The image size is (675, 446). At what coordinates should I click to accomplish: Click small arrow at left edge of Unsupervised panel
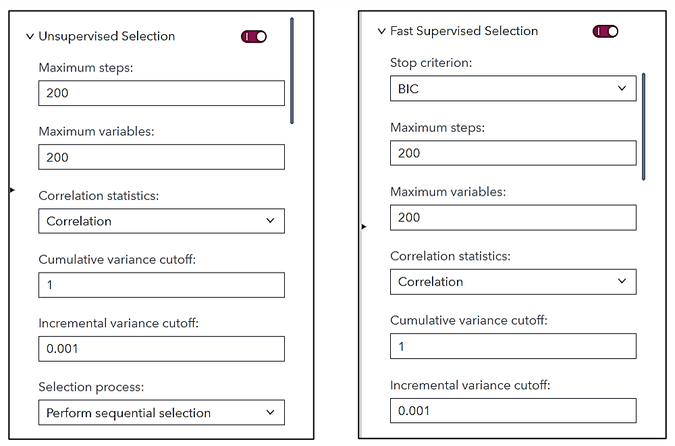pos(12,189)
